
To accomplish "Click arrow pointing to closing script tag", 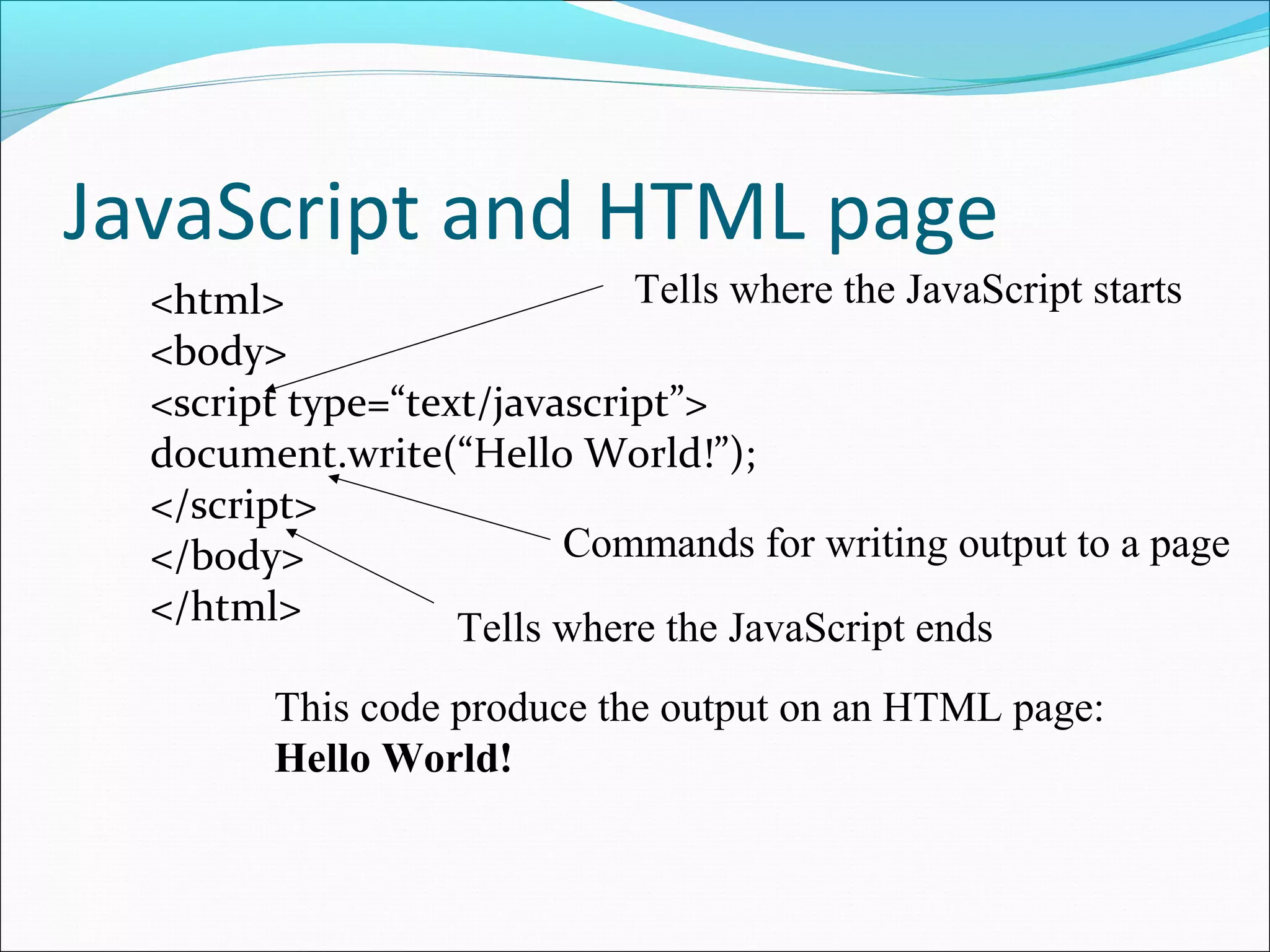I will [x=360, y=565].
